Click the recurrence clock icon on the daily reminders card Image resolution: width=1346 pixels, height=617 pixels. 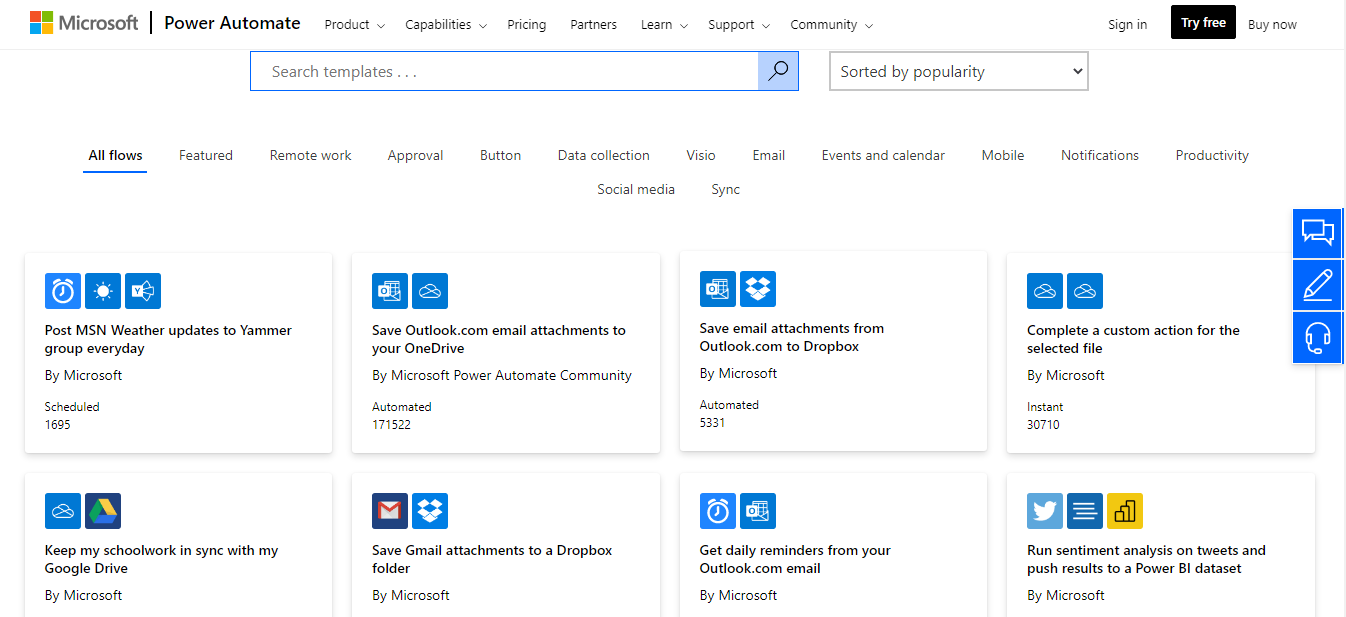[717, 510]
